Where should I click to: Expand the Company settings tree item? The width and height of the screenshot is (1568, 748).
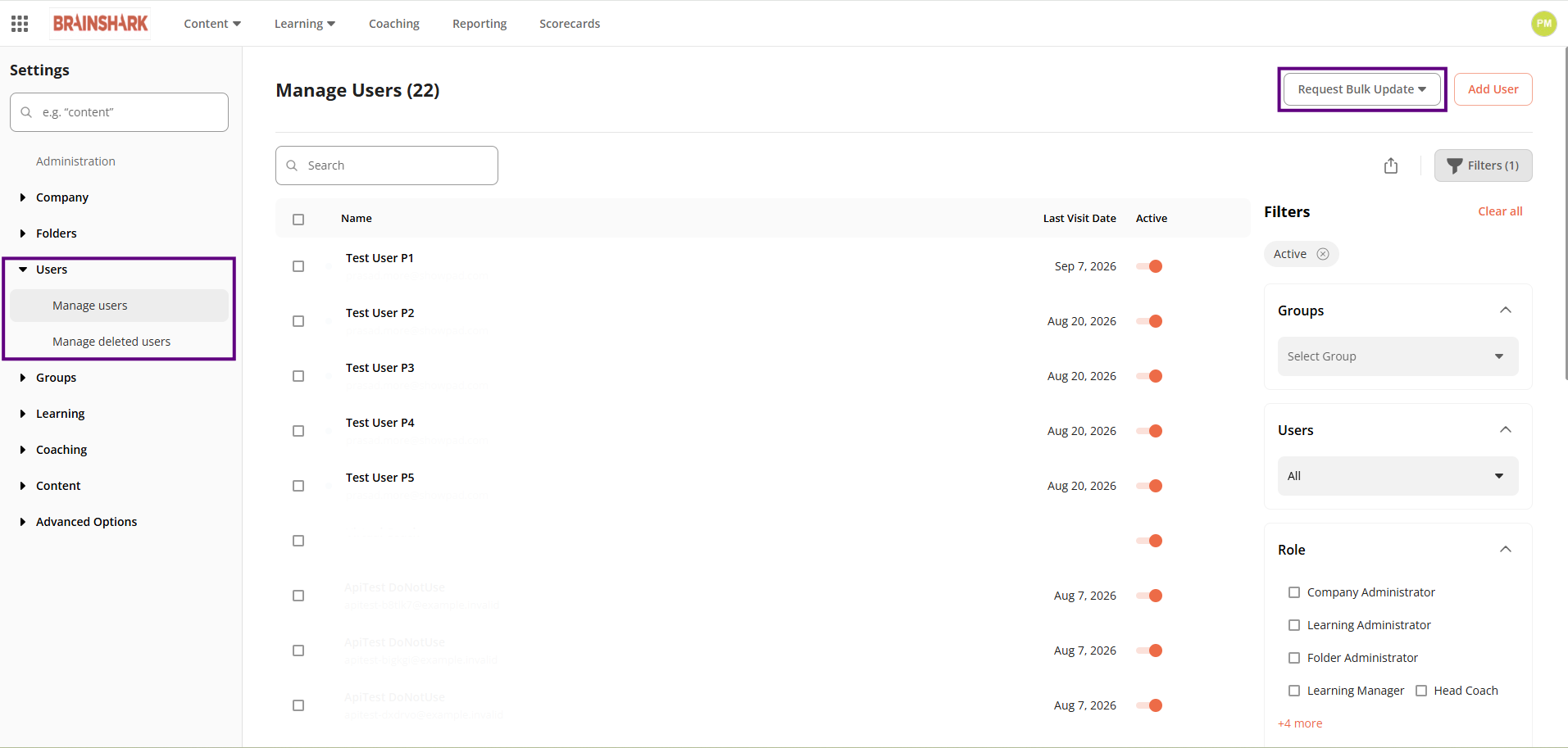(23, 197)
